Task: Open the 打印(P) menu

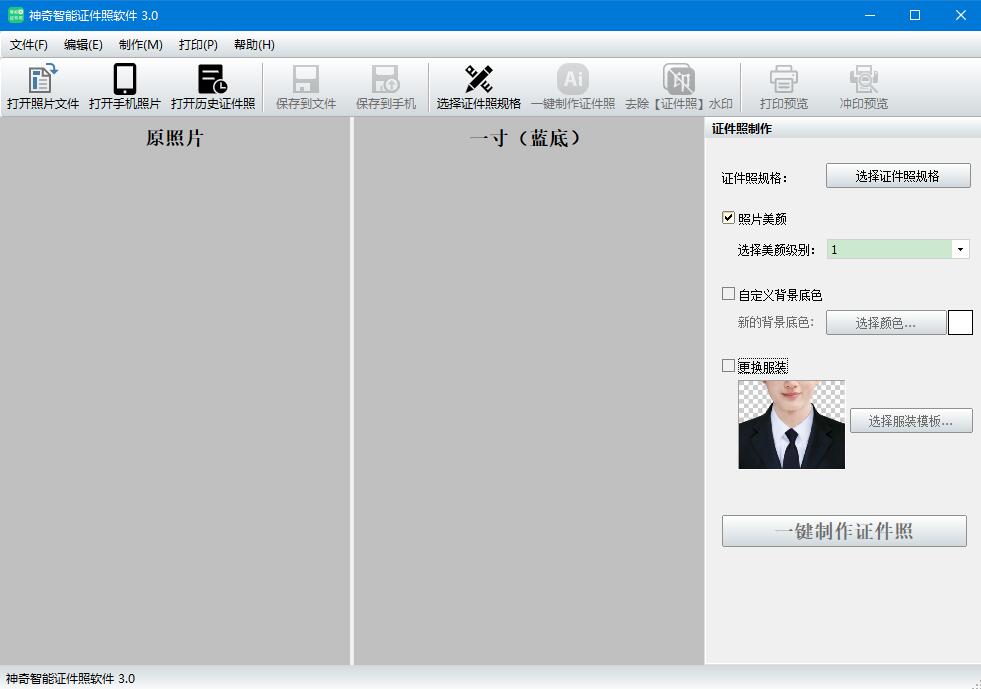Action: coord(198,44)
